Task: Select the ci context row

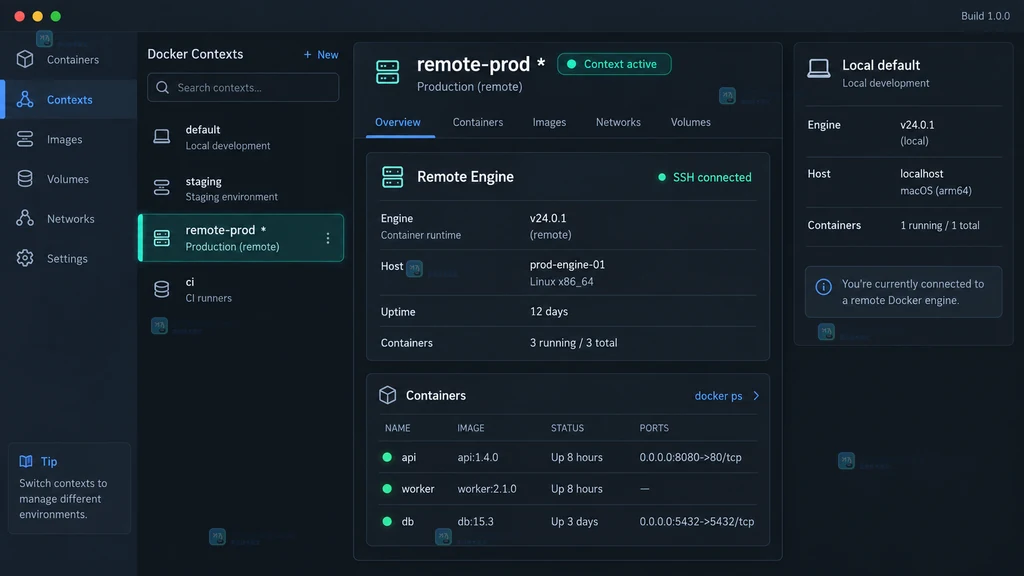Action: tap(241, 289)
